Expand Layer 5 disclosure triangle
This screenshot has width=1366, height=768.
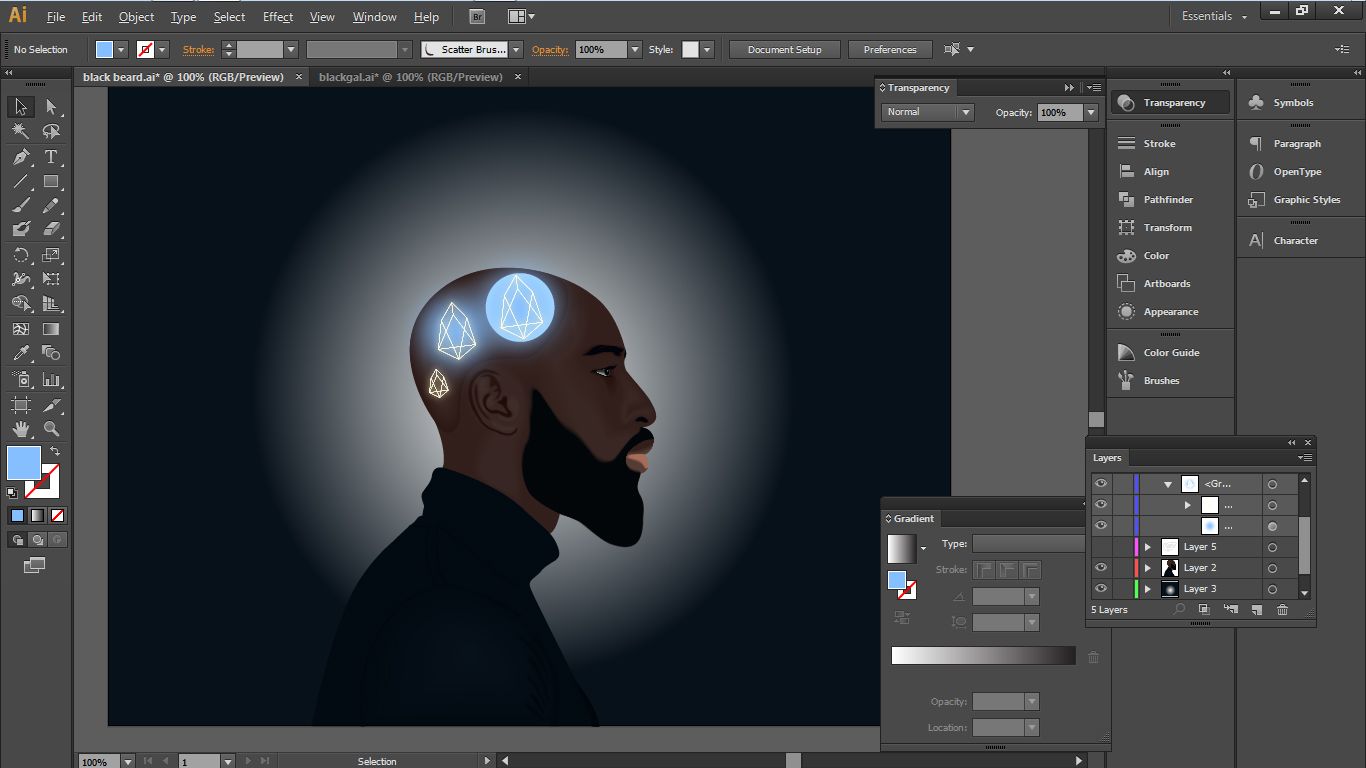[1148, 547]
